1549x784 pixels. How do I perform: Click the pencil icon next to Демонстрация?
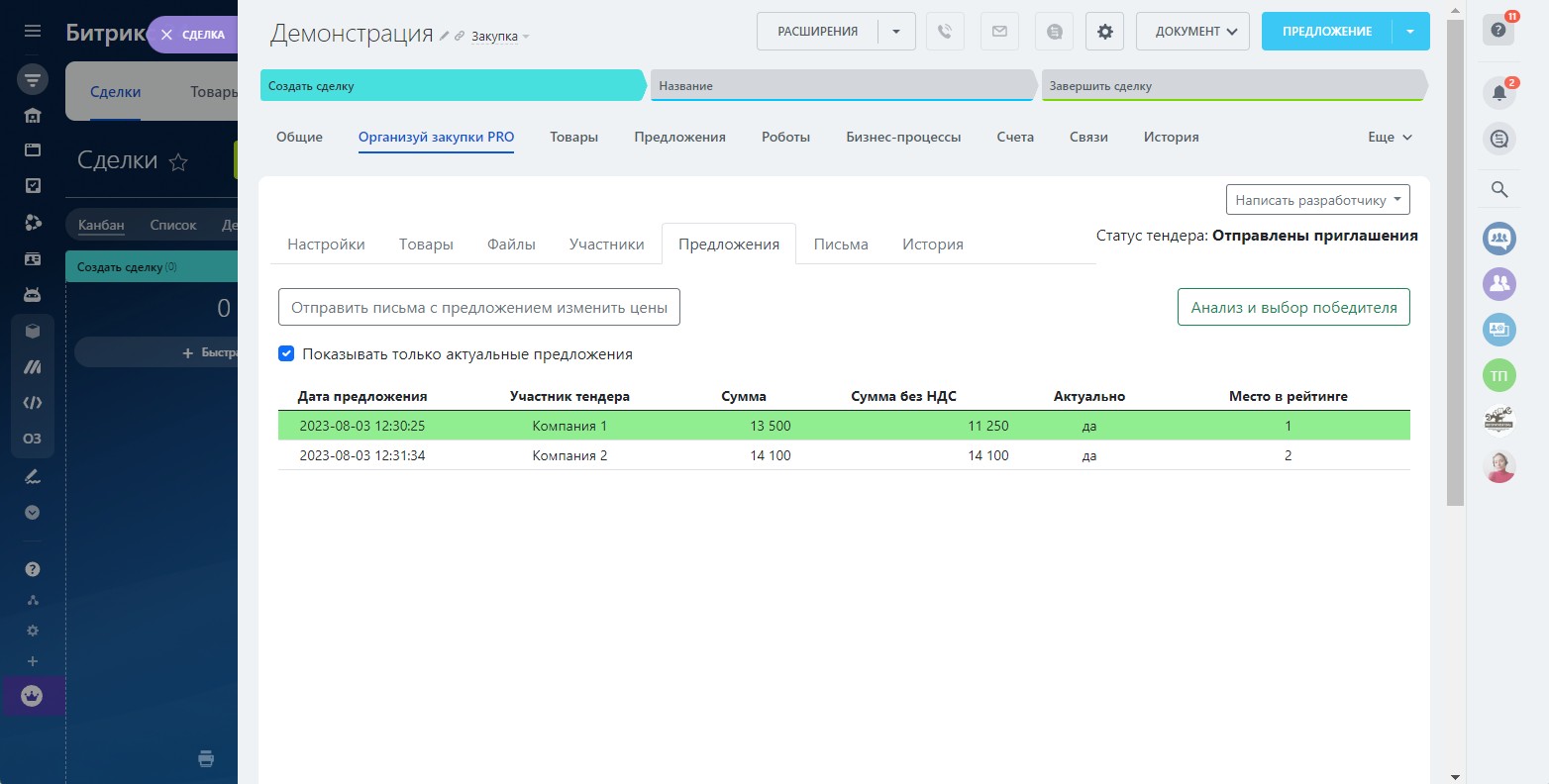click(444, 36)
